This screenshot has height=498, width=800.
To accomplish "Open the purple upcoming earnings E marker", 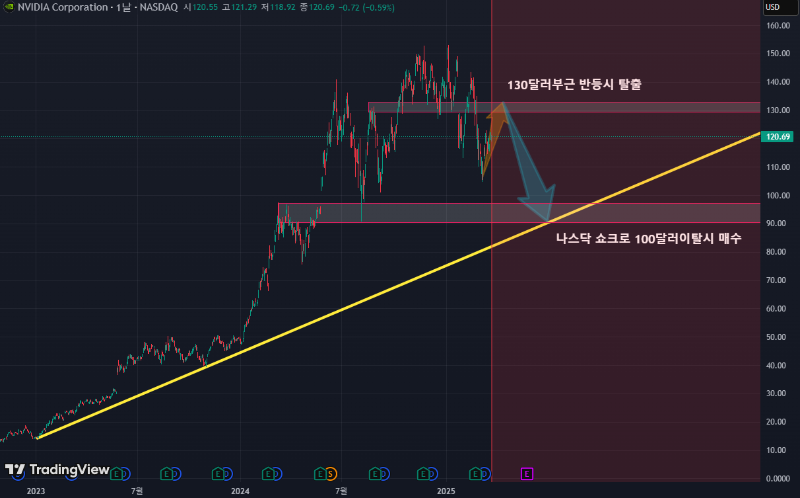I will [x=527, y=472].
